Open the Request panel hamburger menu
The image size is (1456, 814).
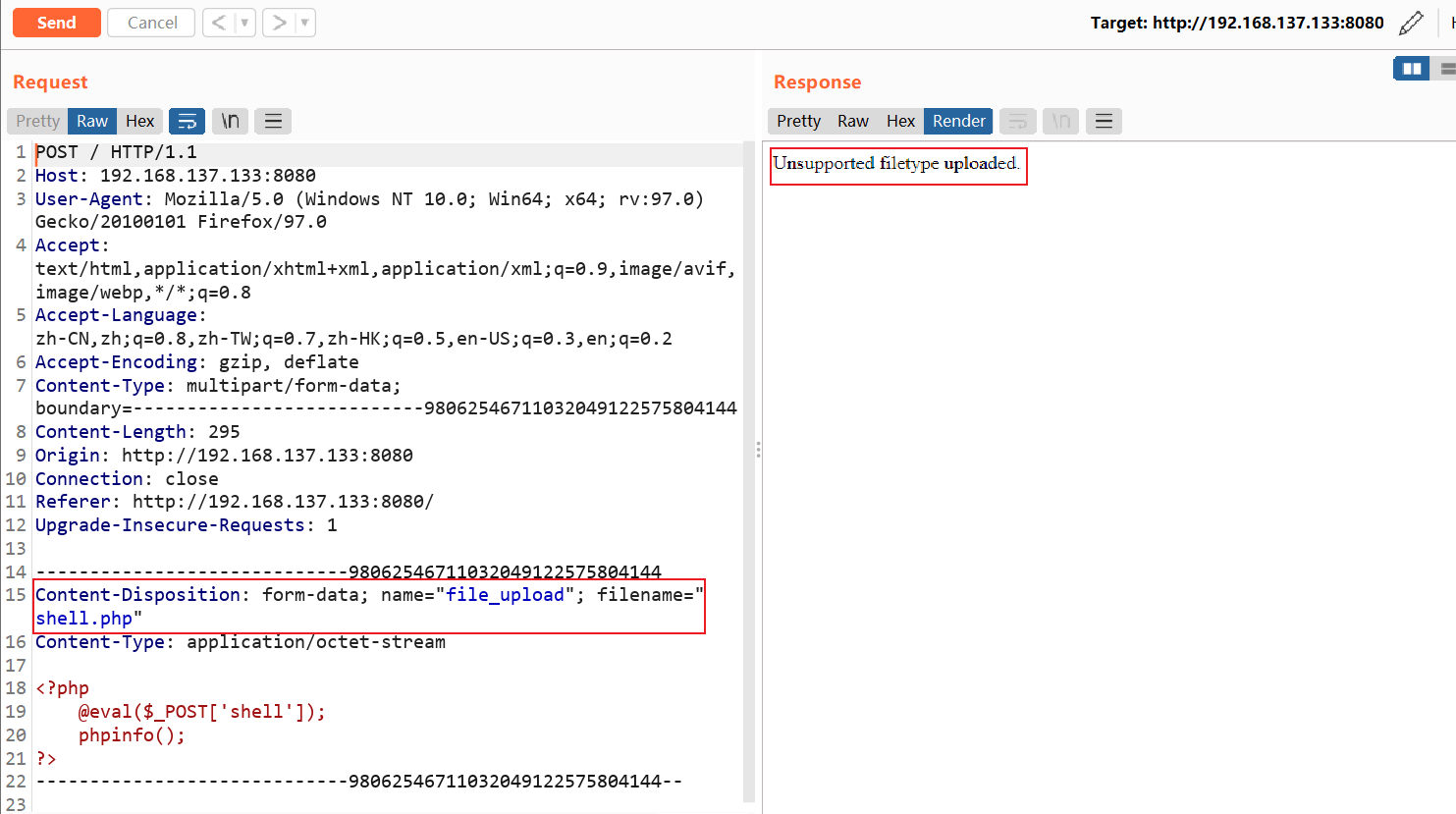pyautogui.click(x=273, y=121)
